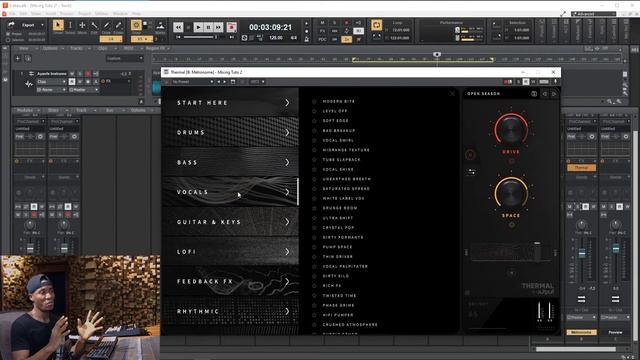Click the Snap to grid icon
This screenshot has width=640, height=360.
[x=136, y=25]
